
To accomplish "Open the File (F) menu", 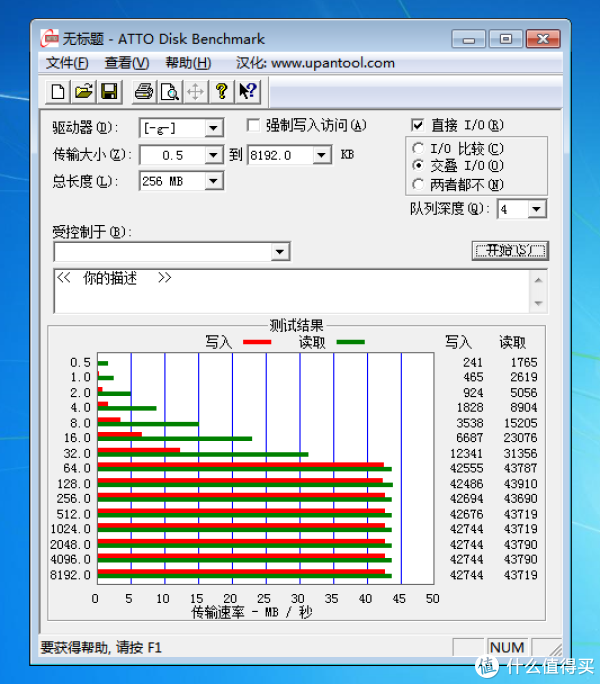I will 67,63.
